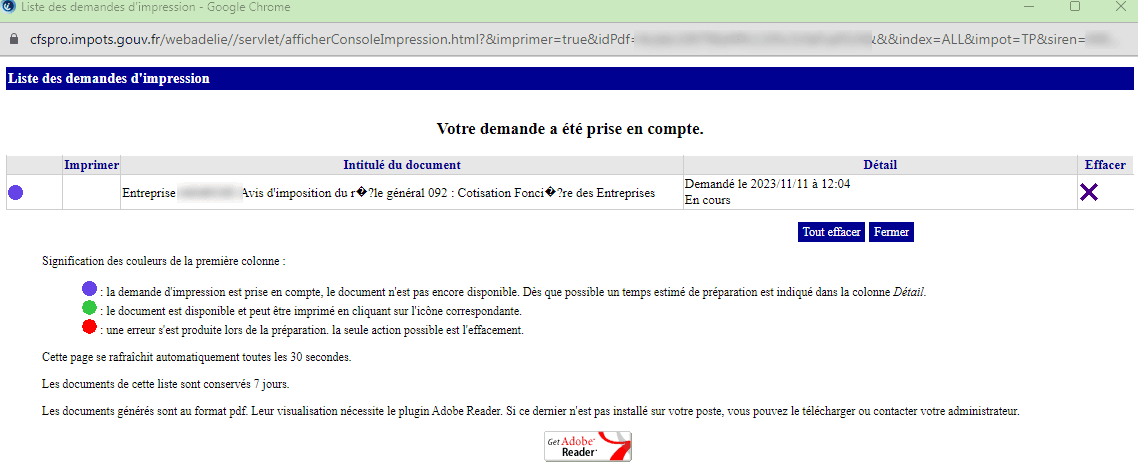The image size is (1138, 474).
Task: Click the Avis d'imposition document title
Action: point(448,193)
